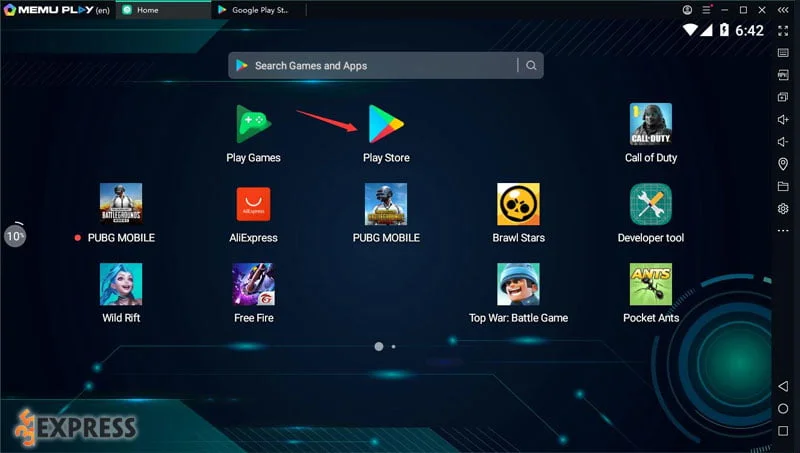The width and height of the screenshot is (800, 453).
Task: Open keymapping keyboard icon in sidebar
Action: (783, 53)
